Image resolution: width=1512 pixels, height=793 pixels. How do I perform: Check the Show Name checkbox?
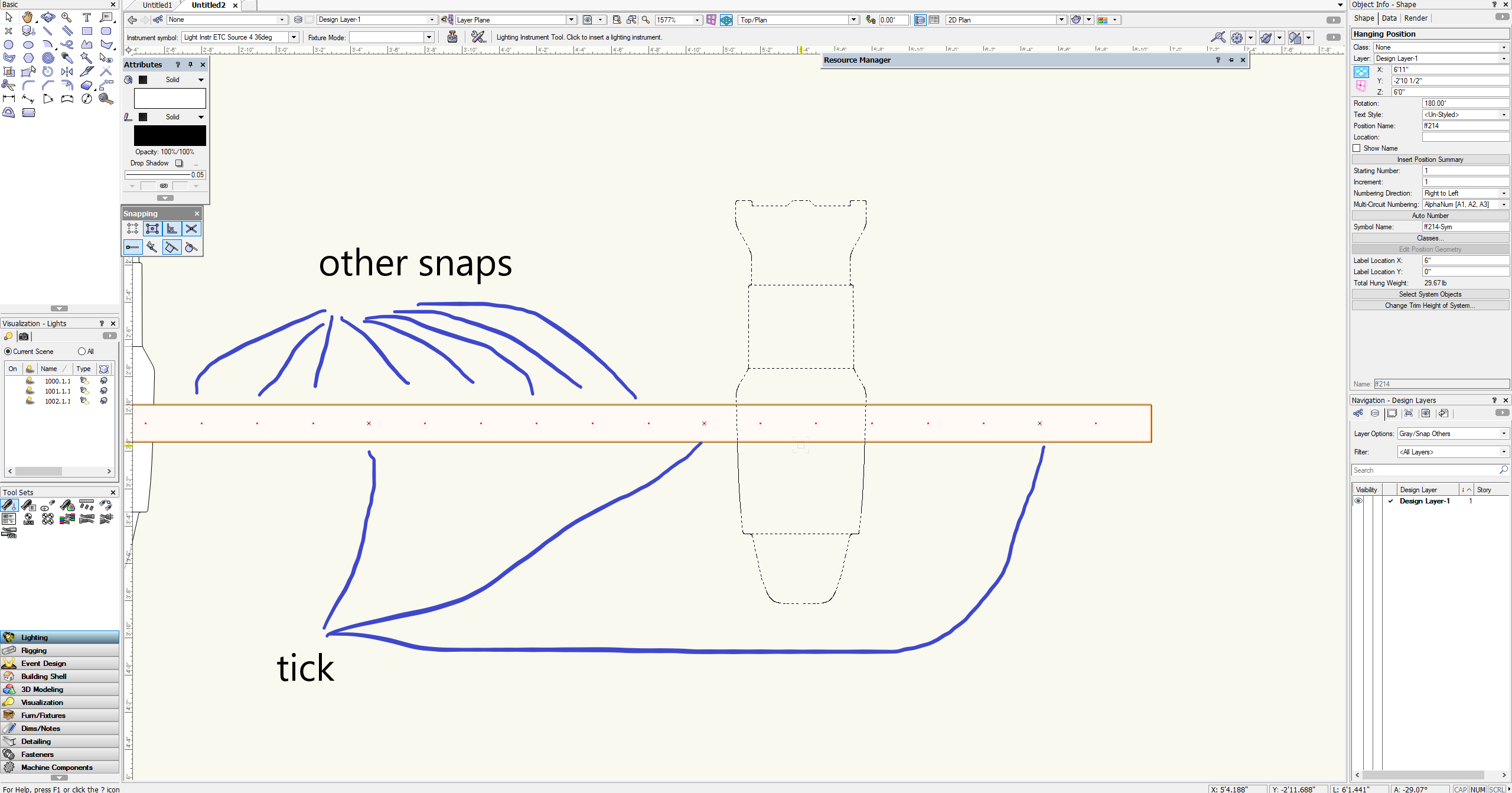(1357, 148)
